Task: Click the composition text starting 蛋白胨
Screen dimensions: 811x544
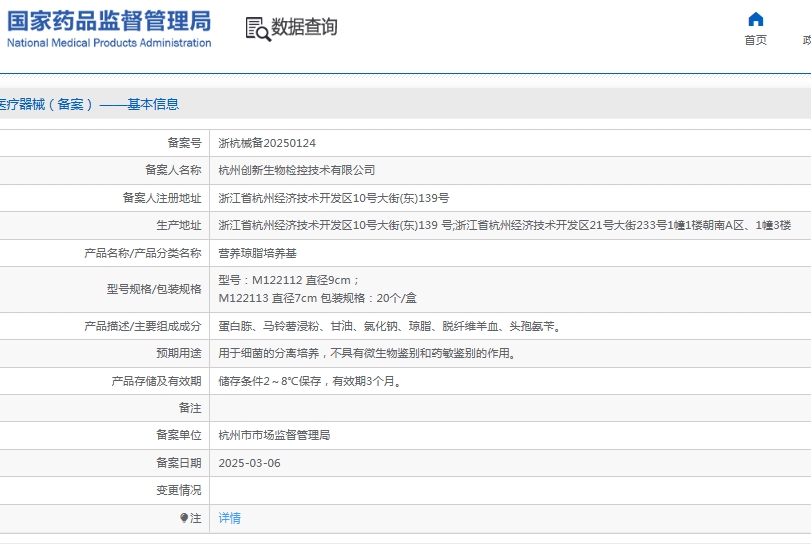Action: pos(390,326)
